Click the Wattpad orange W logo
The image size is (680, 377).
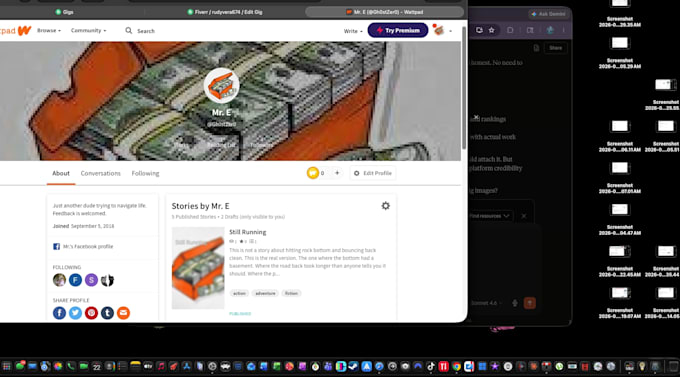24,30
